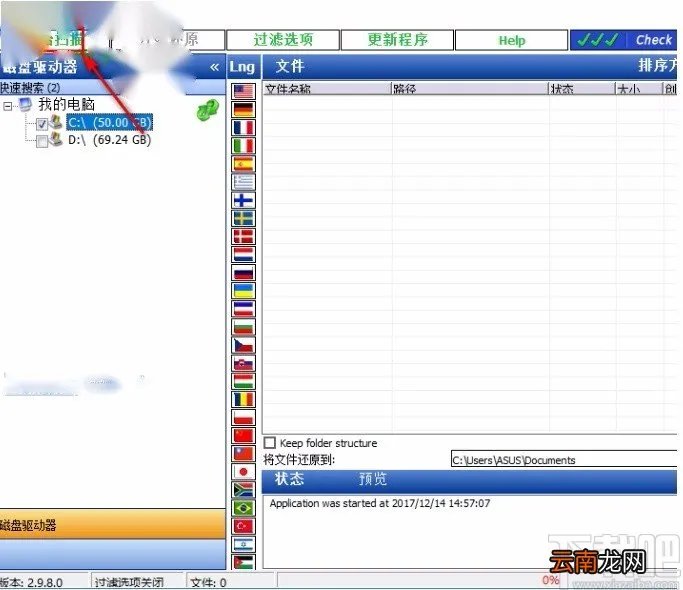Click the Lng language header

pyautogui.click(x=243, y=67)
